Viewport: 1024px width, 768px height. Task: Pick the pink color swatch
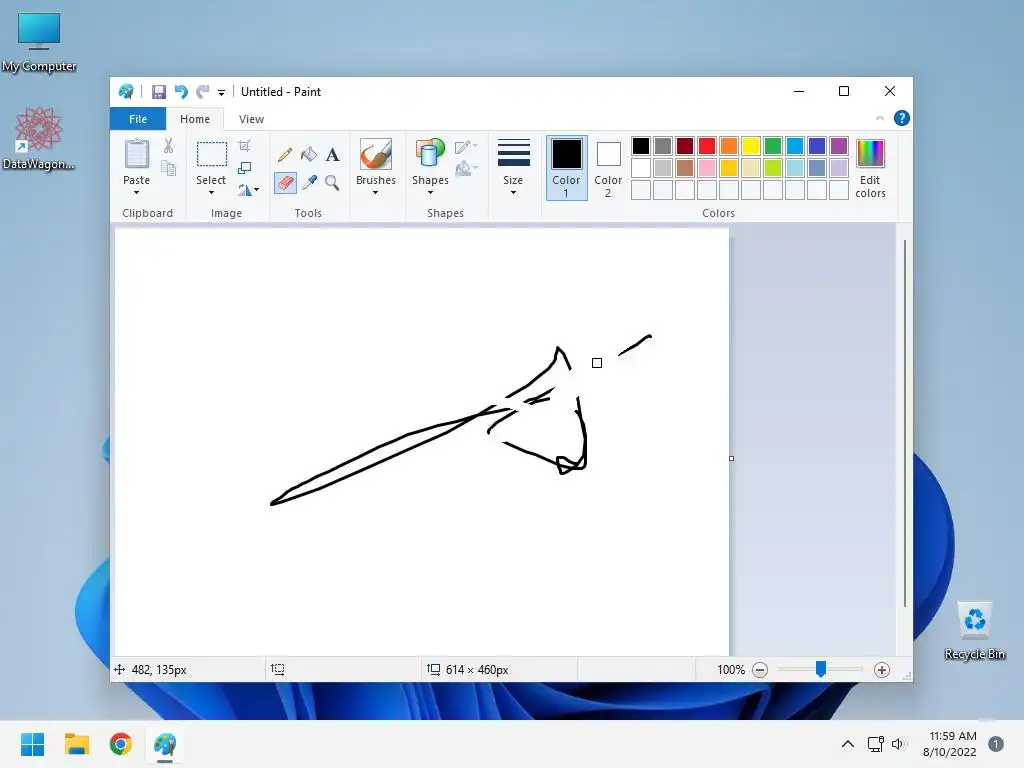click(707, 168)
